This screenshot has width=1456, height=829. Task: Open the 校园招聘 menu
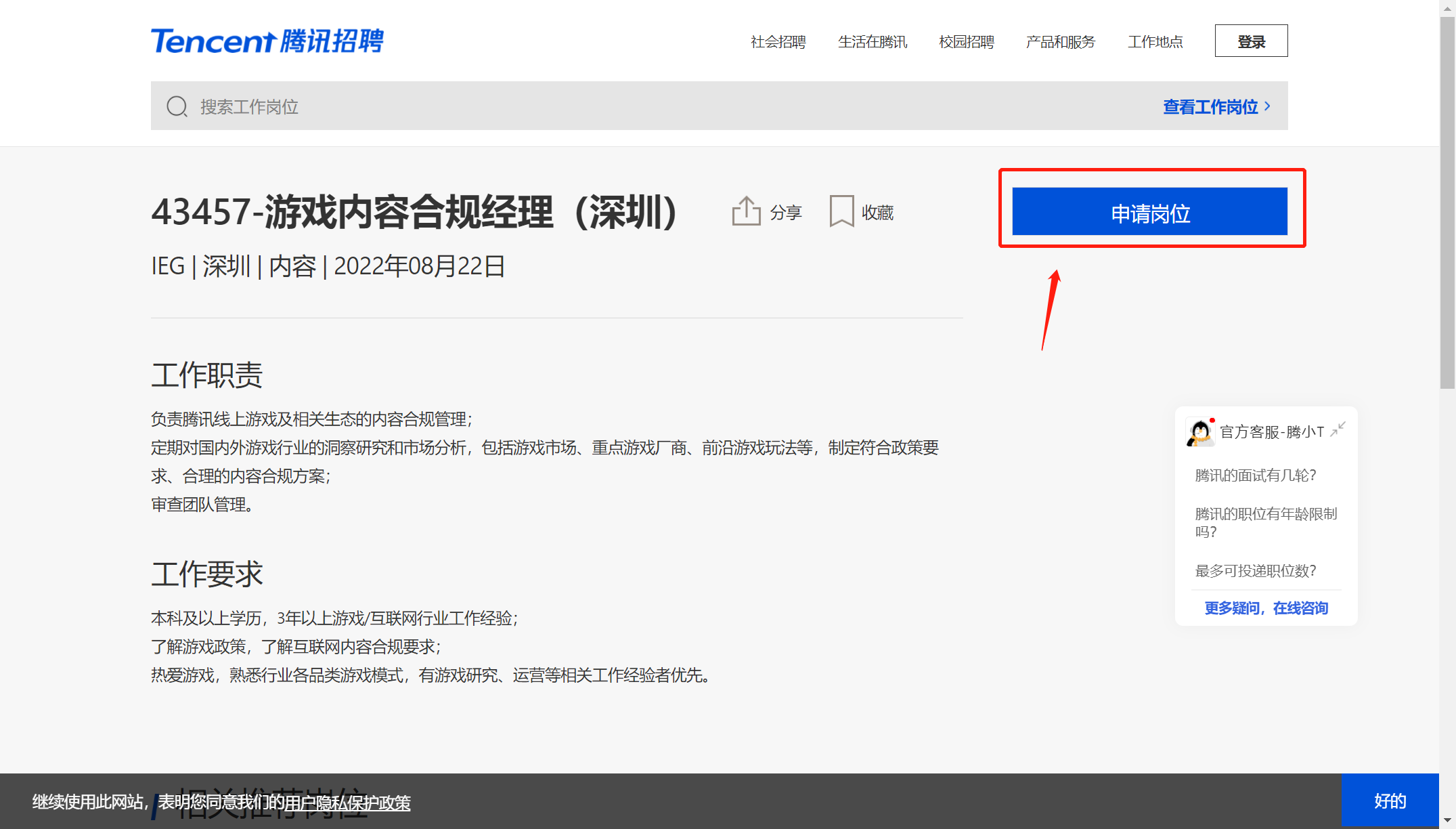coord(966,42)
